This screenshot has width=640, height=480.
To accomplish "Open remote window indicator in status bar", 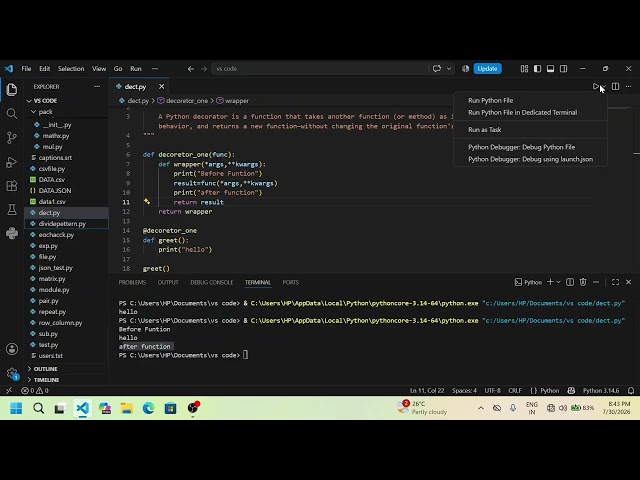I will [x=9, y=391].
